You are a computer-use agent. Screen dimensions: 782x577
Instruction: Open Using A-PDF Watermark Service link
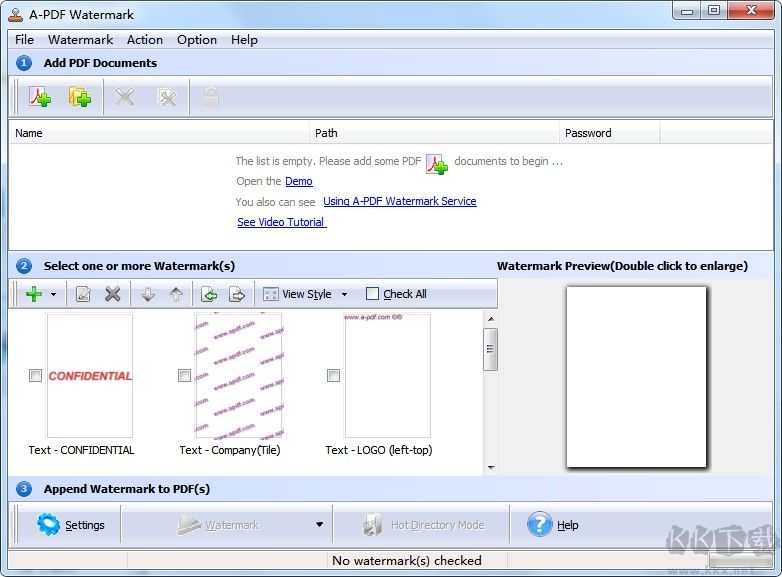tap(400, 201)
